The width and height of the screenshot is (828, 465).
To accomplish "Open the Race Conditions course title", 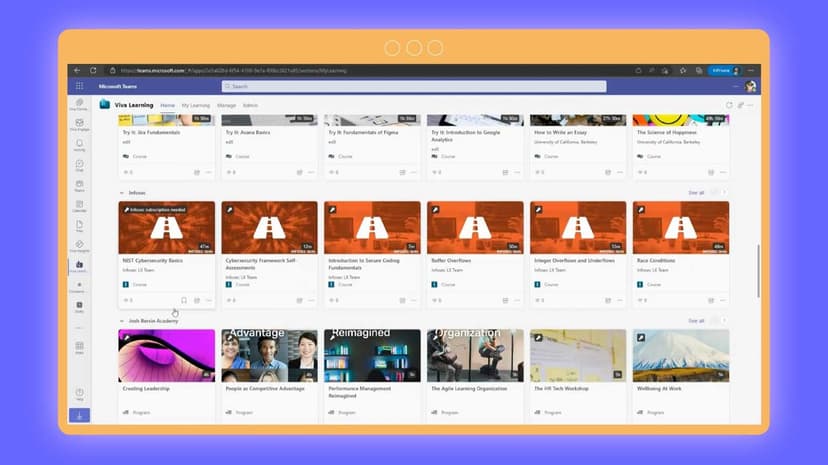I will point(656,261).
